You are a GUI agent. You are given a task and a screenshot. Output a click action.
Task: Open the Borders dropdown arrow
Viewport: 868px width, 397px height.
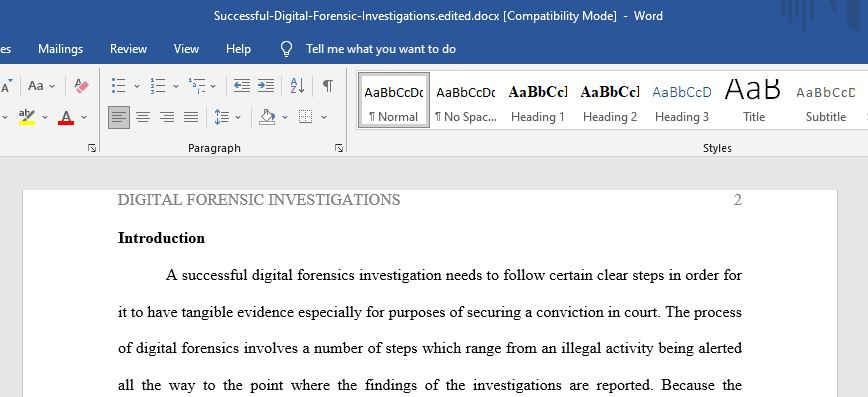(x=324, y=117)
